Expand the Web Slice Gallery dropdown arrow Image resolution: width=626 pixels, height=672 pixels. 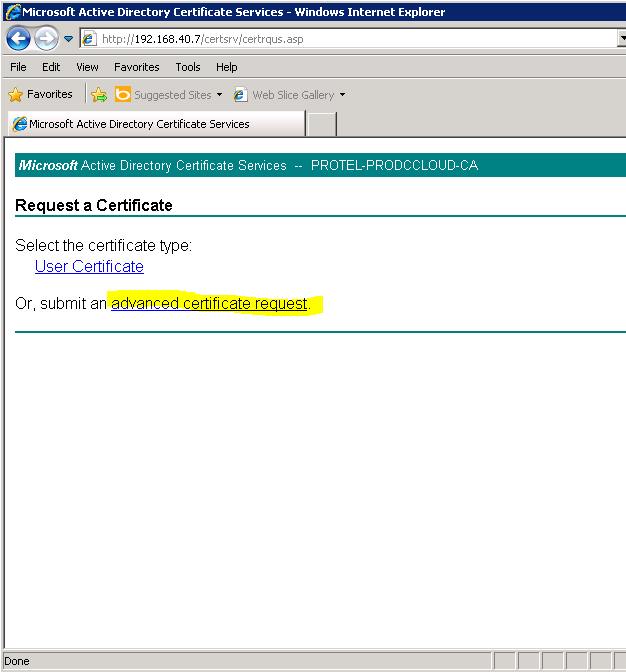pyautogui.click(x=342, y=95)
